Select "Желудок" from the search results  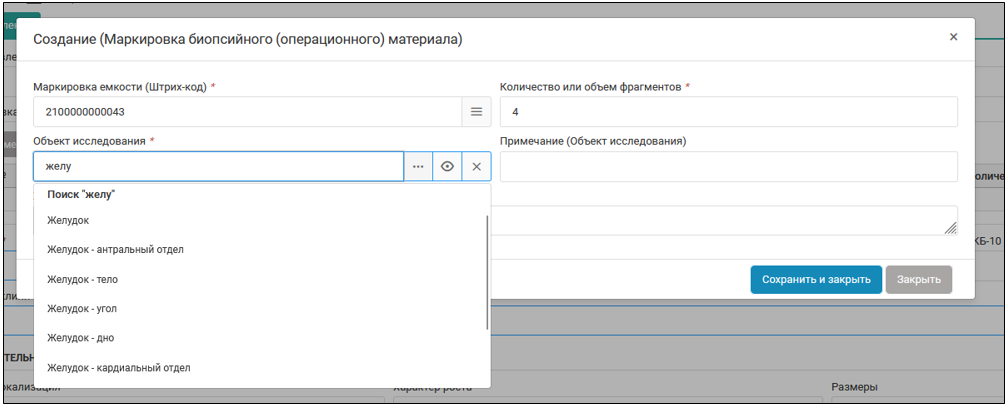pos(69,220)
